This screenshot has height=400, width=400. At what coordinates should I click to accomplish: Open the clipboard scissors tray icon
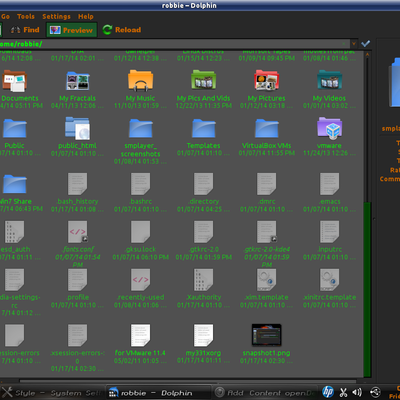(x=343, y=392)
